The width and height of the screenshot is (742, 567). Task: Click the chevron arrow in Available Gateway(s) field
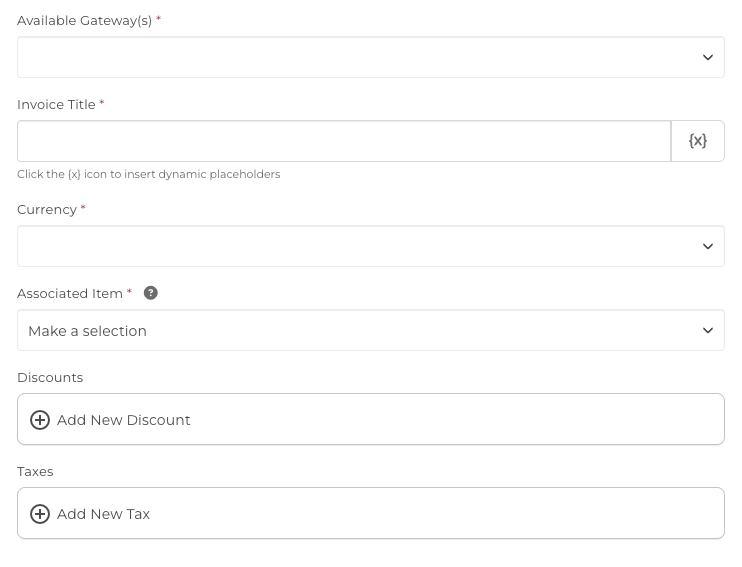click(x=708, y=58)
